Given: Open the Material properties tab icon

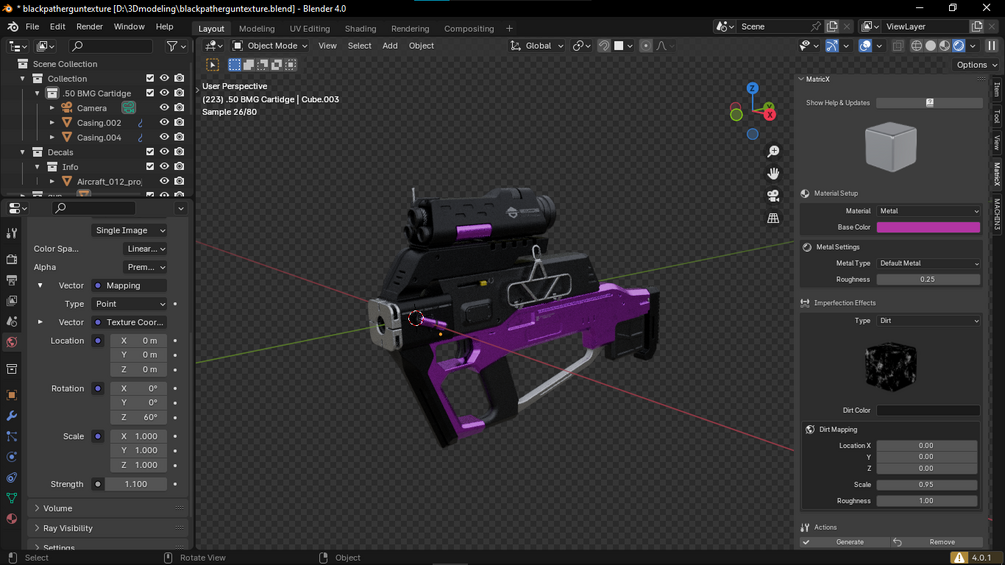Looking at the screenshot, I should [x=12, y=518].
